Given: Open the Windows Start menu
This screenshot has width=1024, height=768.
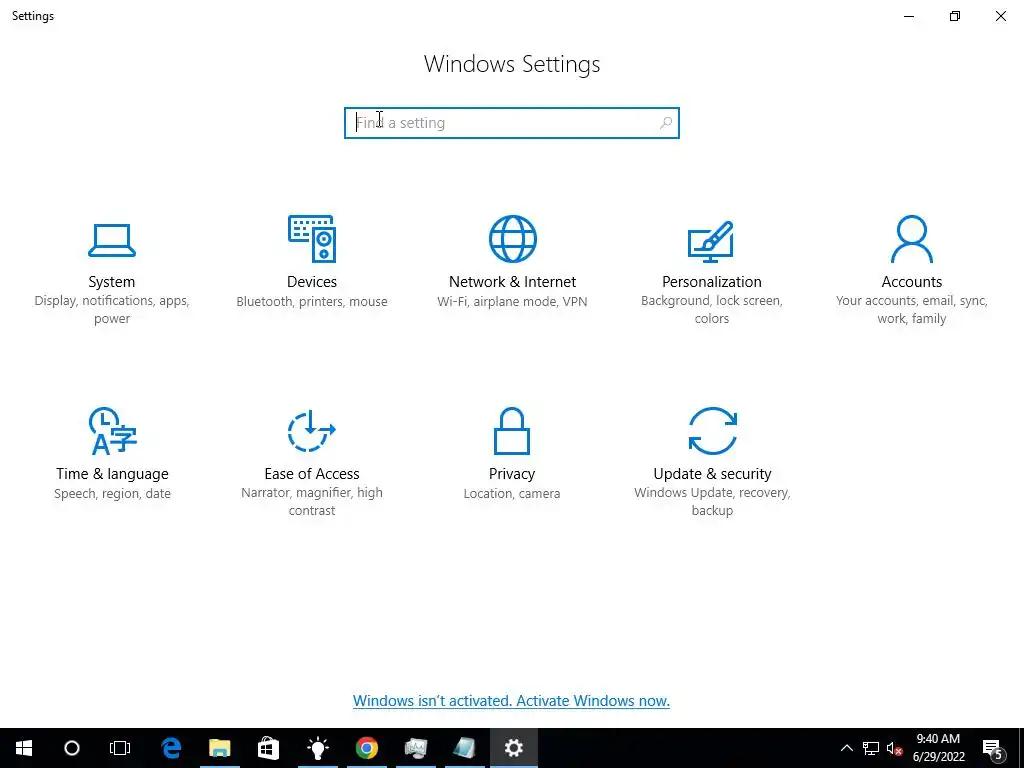Looking at the screenshot, I should 24,748.
